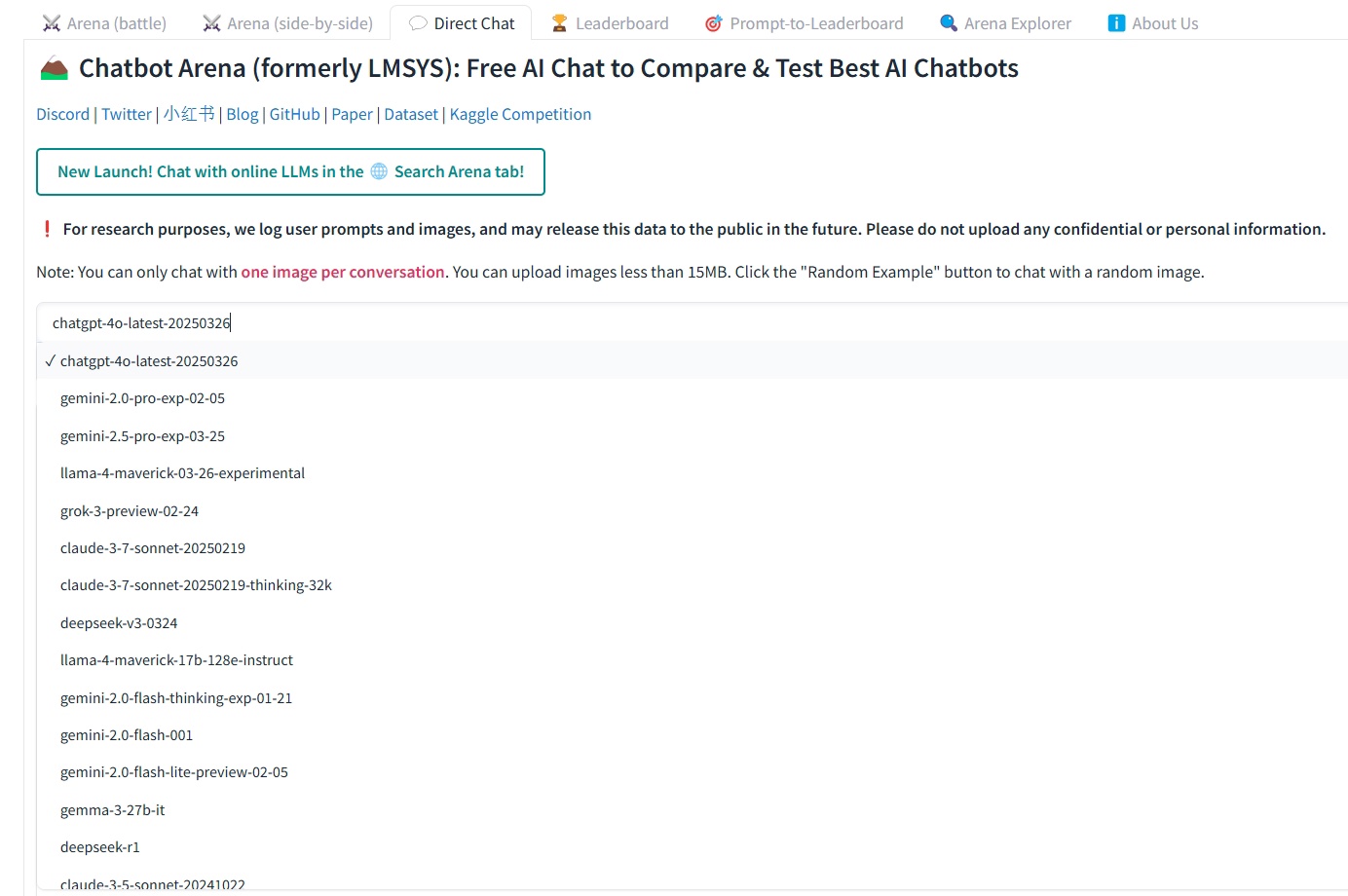Screen dimensions: 1348x896
Task: Choose claude-3-7-sonnet-20250219-thinking-32k option
Action: click(196, 585)
